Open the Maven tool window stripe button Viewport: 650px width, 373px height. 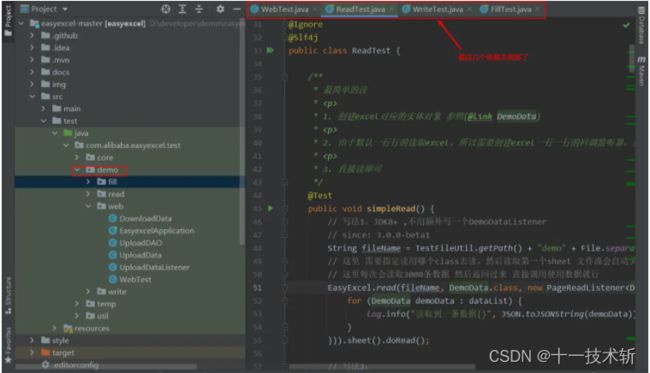click(641, 71)
